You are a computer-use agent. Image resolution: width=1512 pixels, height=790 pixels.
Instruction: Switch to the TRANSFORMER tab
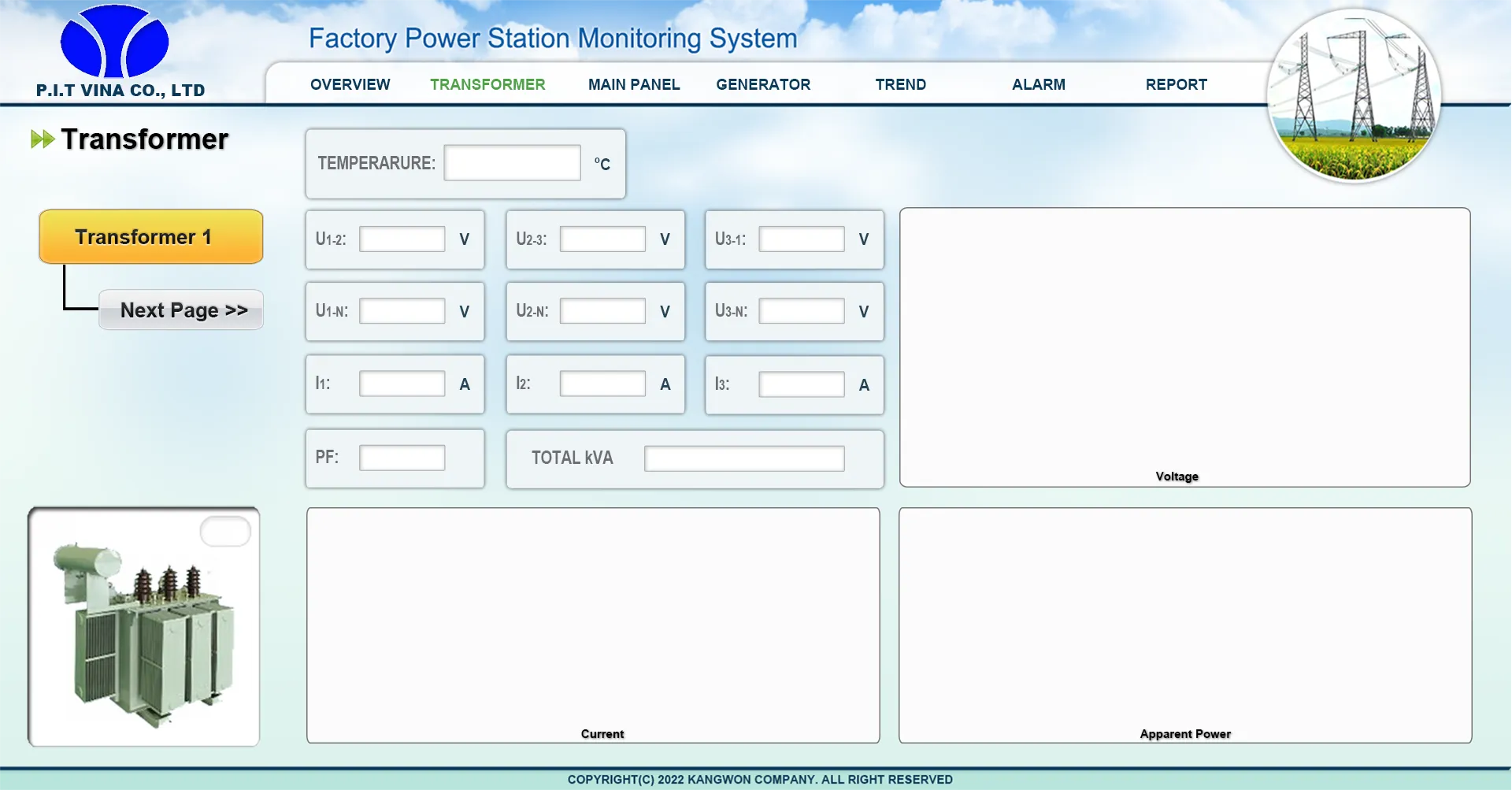tap(487, 84)
